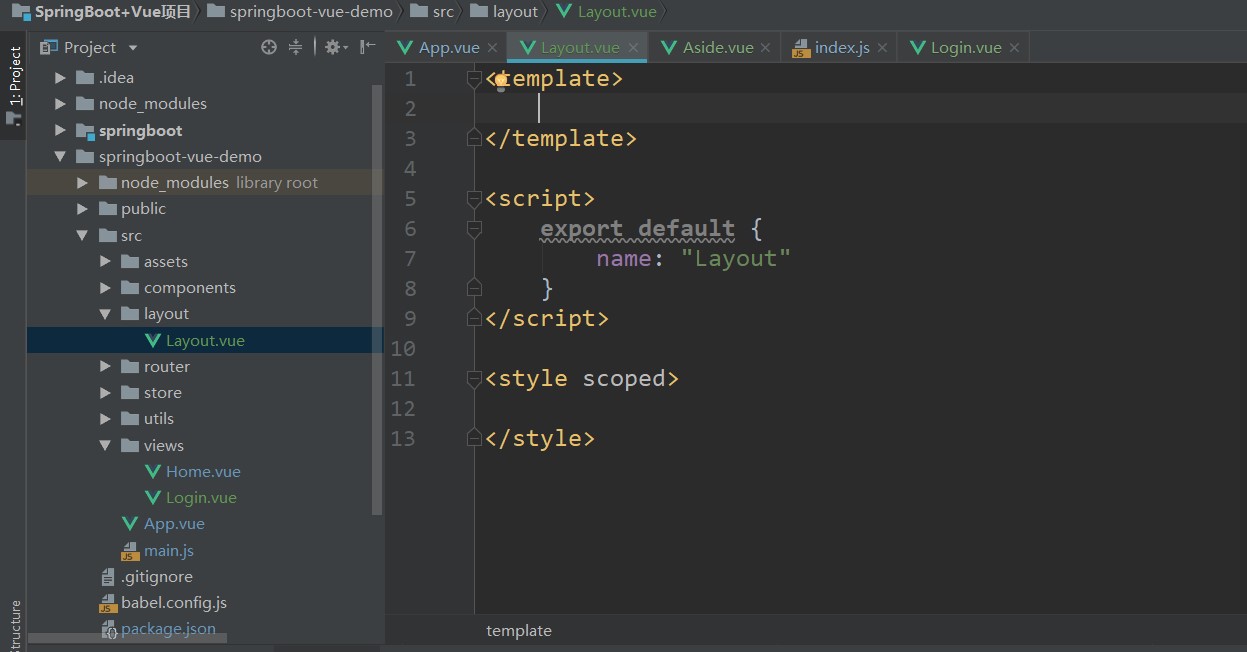Fold the template block at line 1
Image resolution: width=1247 pixels, height=652 pixels.
pos(475,79)
